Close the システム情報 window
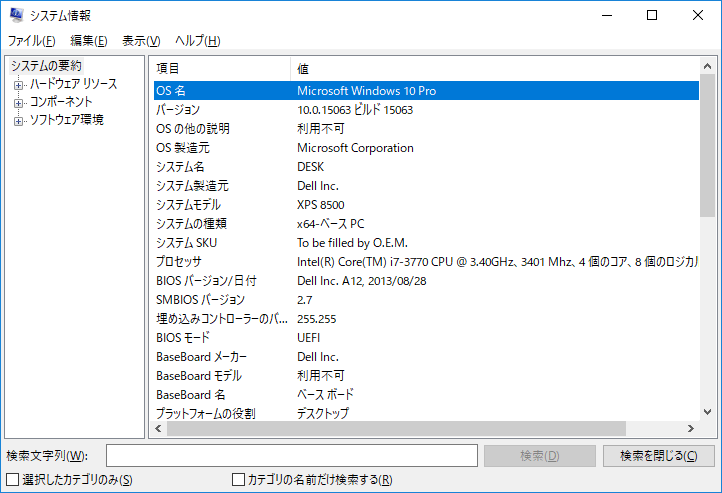Viewport: 722px width, 493px height. tap(698, 16)
